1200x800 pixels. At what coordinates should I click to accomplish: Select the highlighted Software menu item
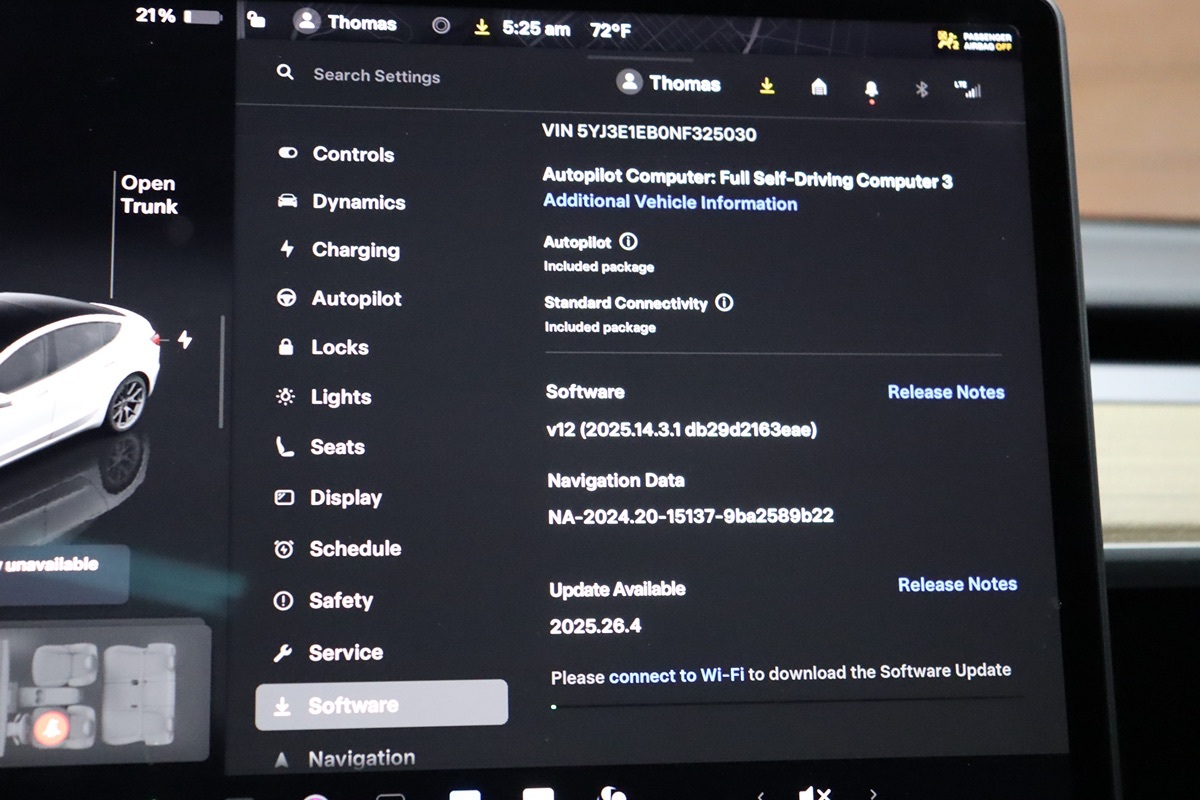pyautogui.click(x=381, y=705)
